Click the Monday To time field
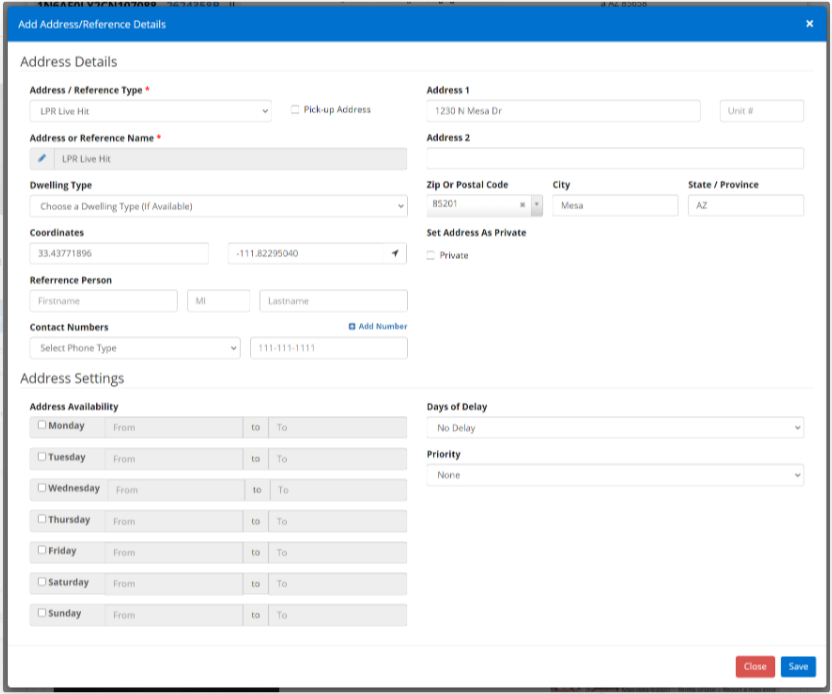Screen dimensions: 832x694 (337, 427)
